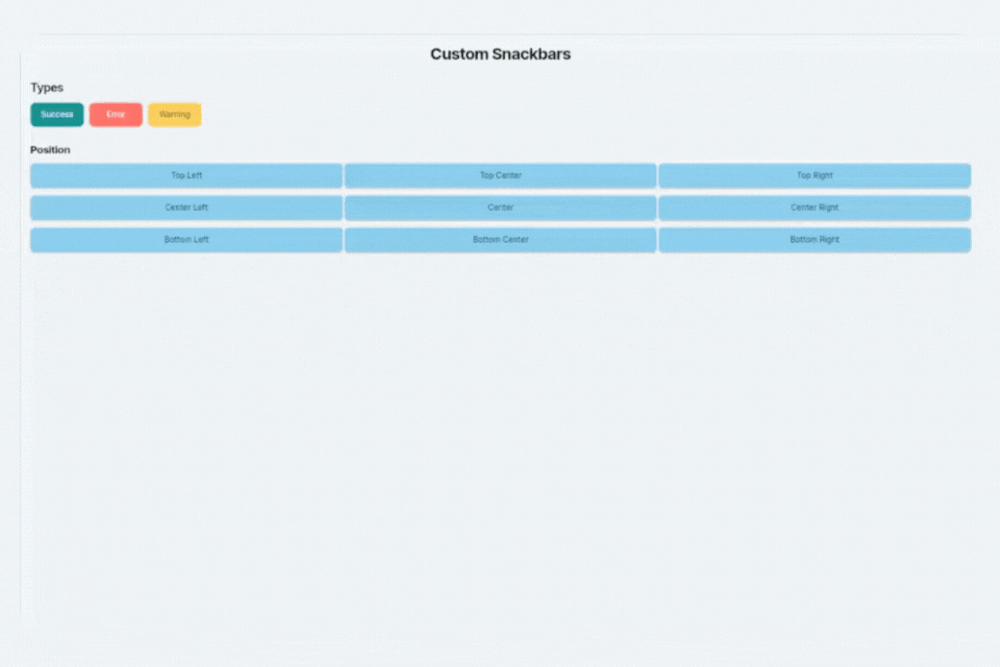Click the green Success button
The width and height of the screenshot is (1000, 667).
(x=57, y=115)
